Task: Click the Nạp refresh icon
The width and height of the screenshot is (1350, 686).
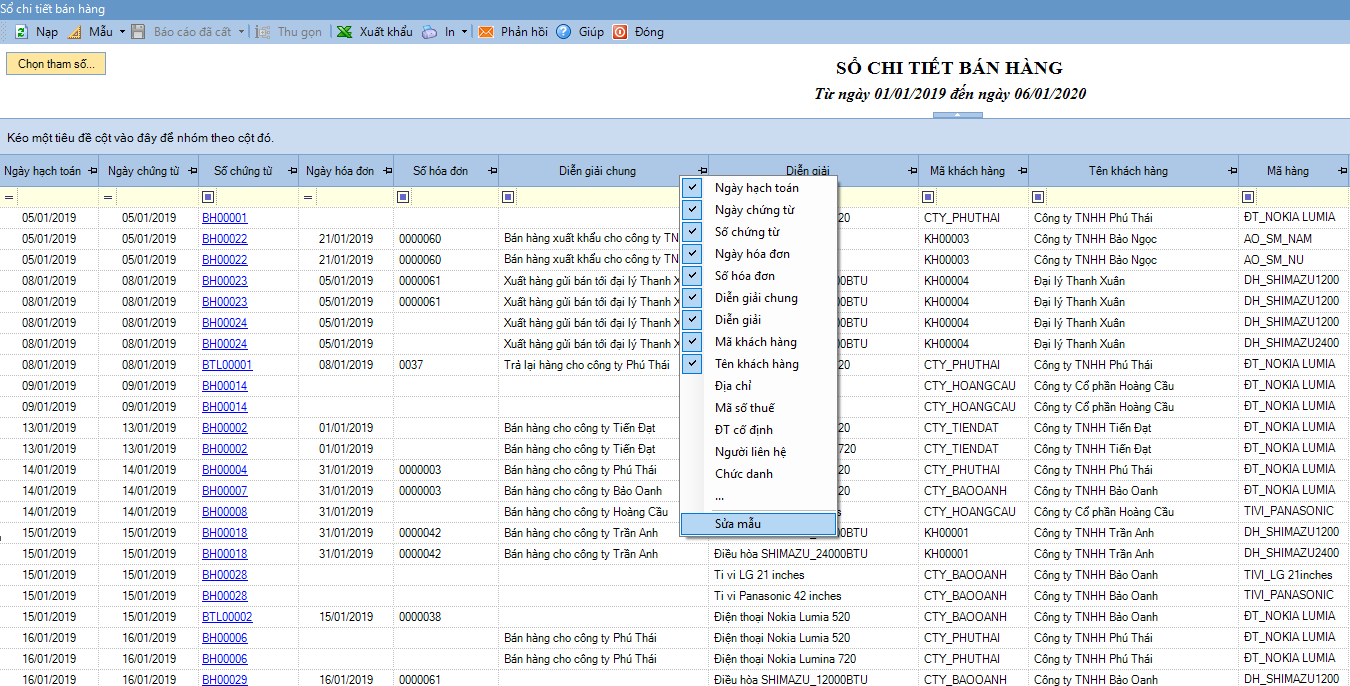Action: (x=22, y=31)
